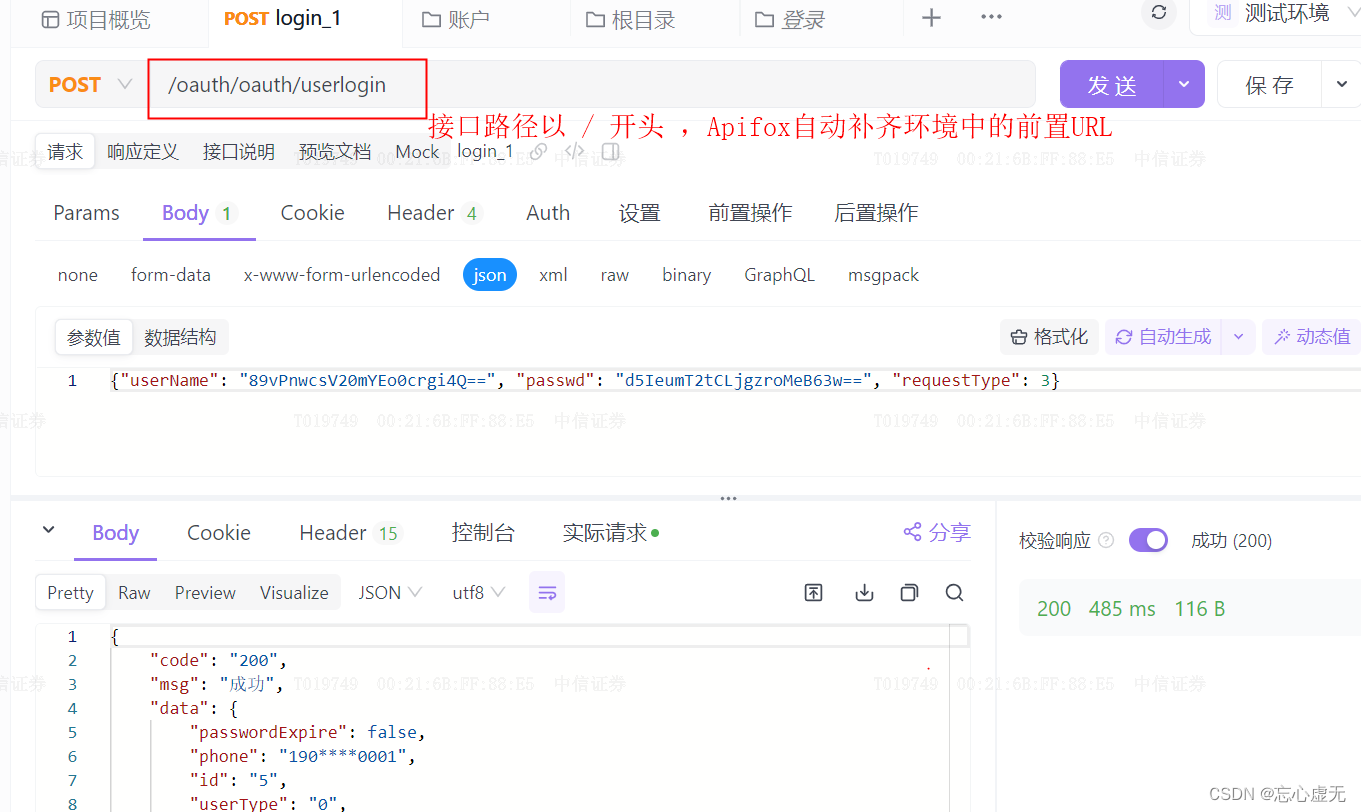Open the 自动生成 dropdown arrow
This screenshot has height=812, width=1361.
tap(1238, 337)
